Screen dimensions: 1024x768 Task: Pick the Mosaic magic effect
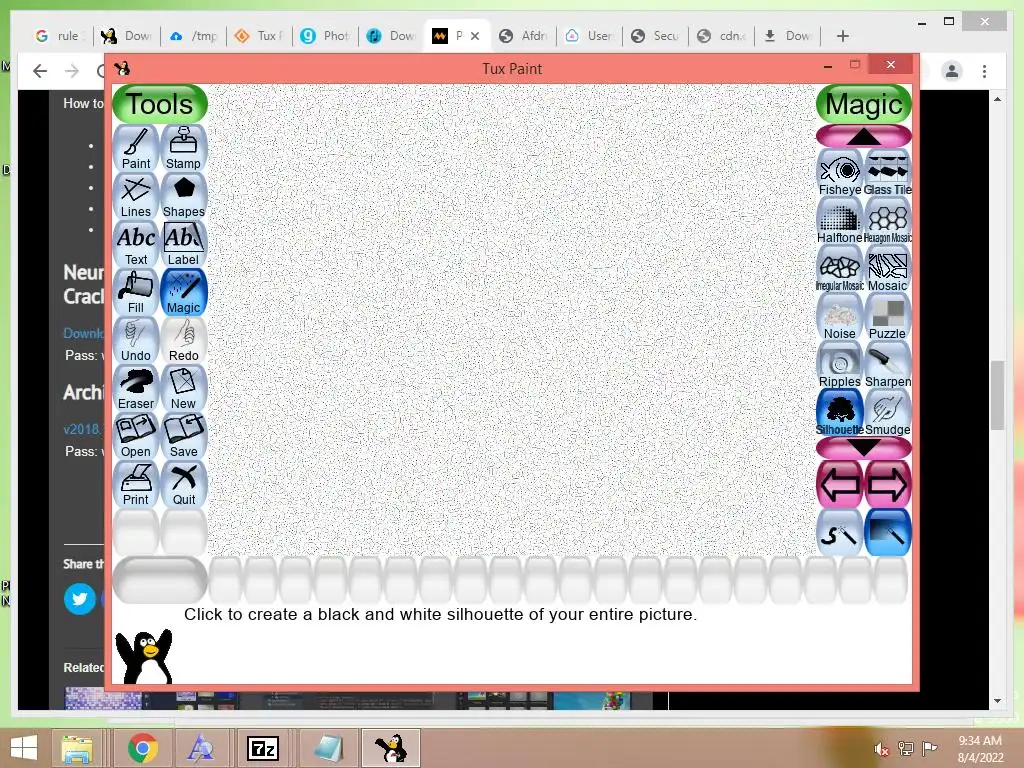click(x=888, y=269)
